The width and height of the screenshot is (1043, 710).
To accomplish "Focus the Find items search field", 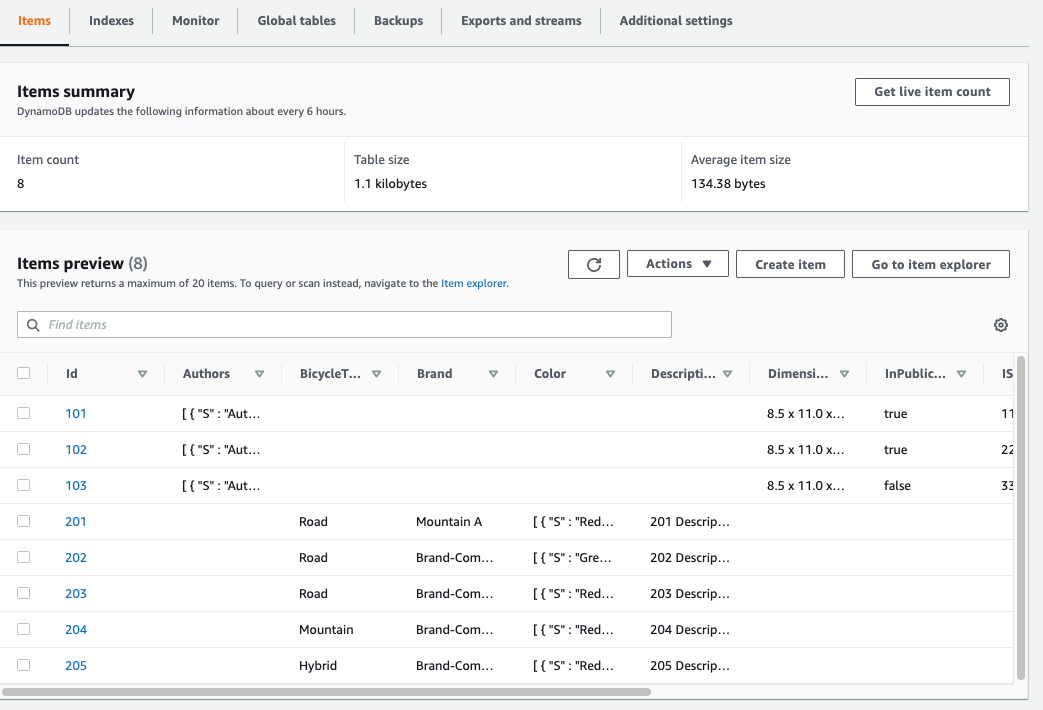I will pos(344,325).
